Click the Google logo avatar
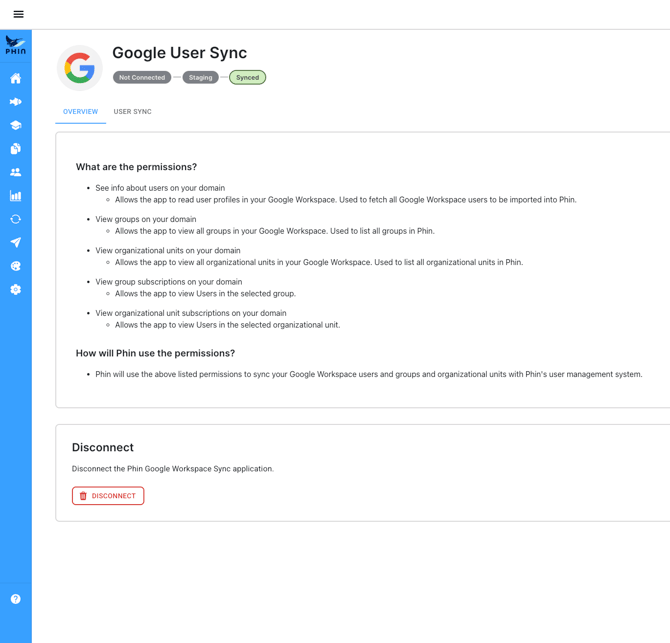The image size is (670, 643). [80, 68]
